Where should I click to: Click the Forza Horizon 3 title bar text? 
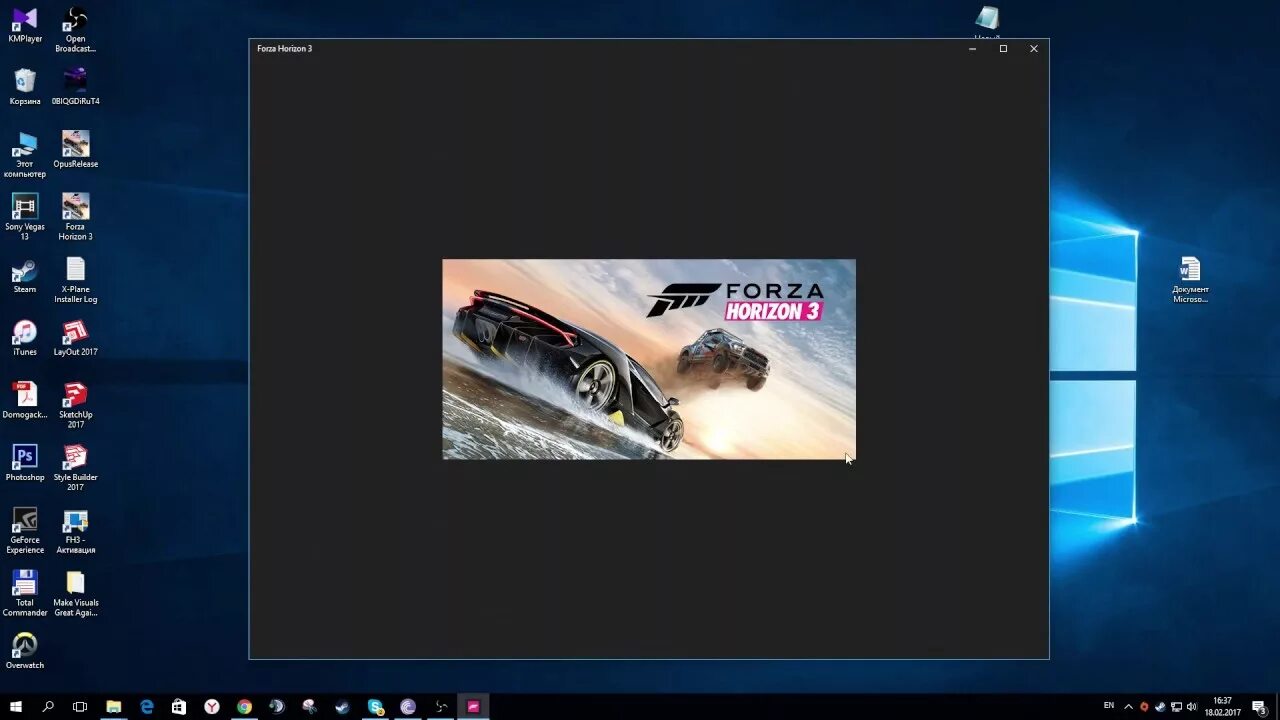tap(285, 48)
